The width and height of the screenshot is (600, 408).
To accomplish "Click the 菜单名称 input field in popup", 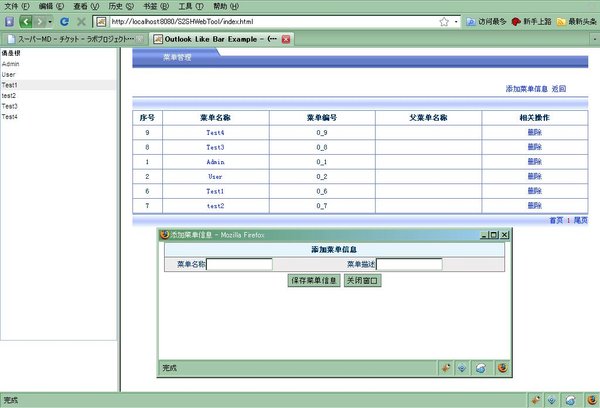I will (239, 265).
